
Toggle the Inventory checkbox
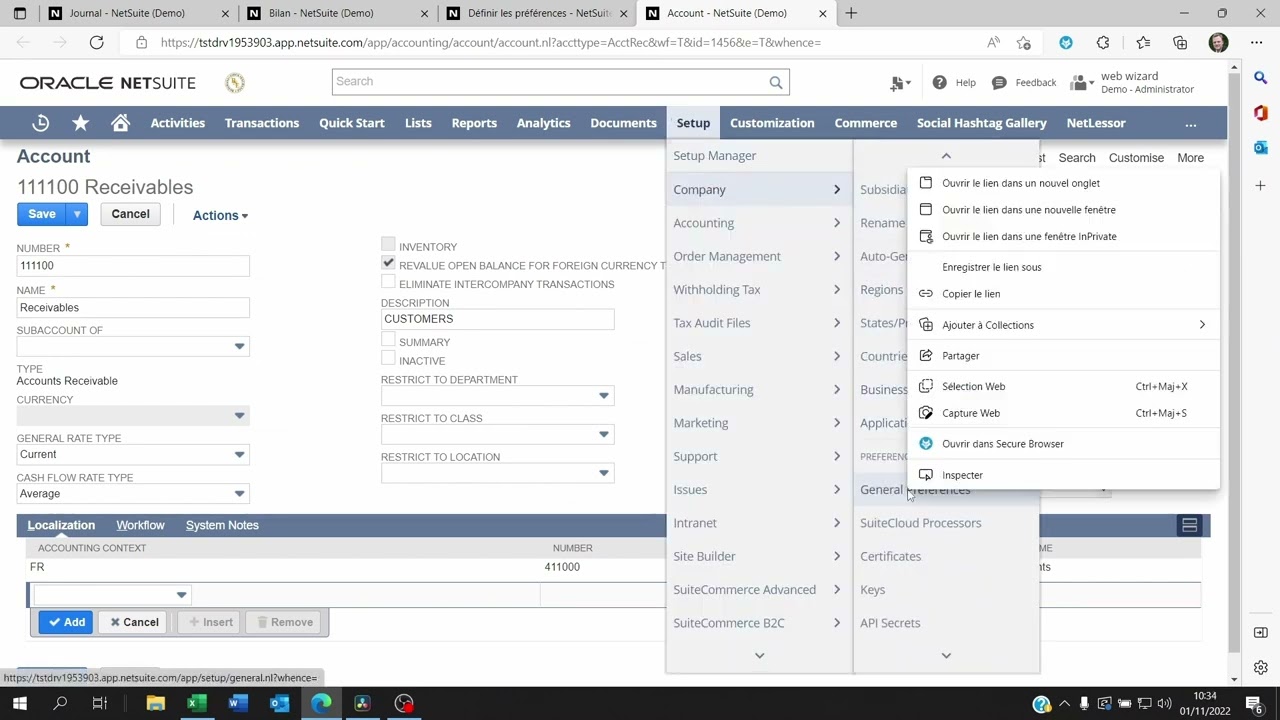(x=388, y=245)
